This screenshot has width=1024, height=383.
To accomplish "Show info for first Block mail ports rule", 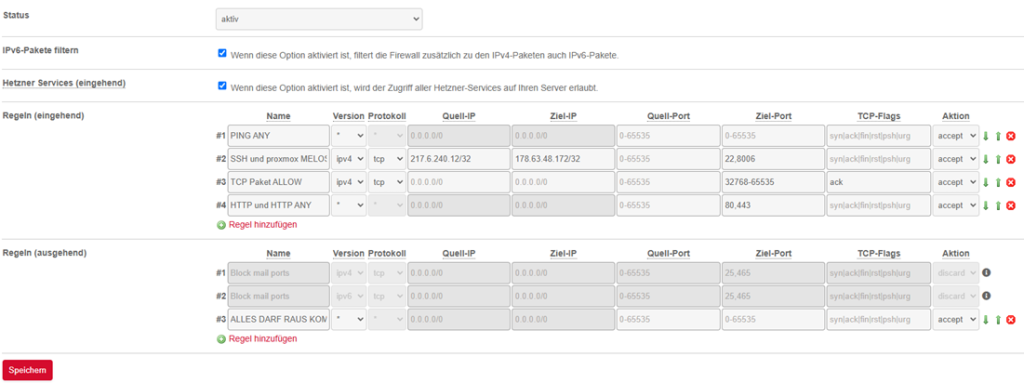I will pos(987,273).
